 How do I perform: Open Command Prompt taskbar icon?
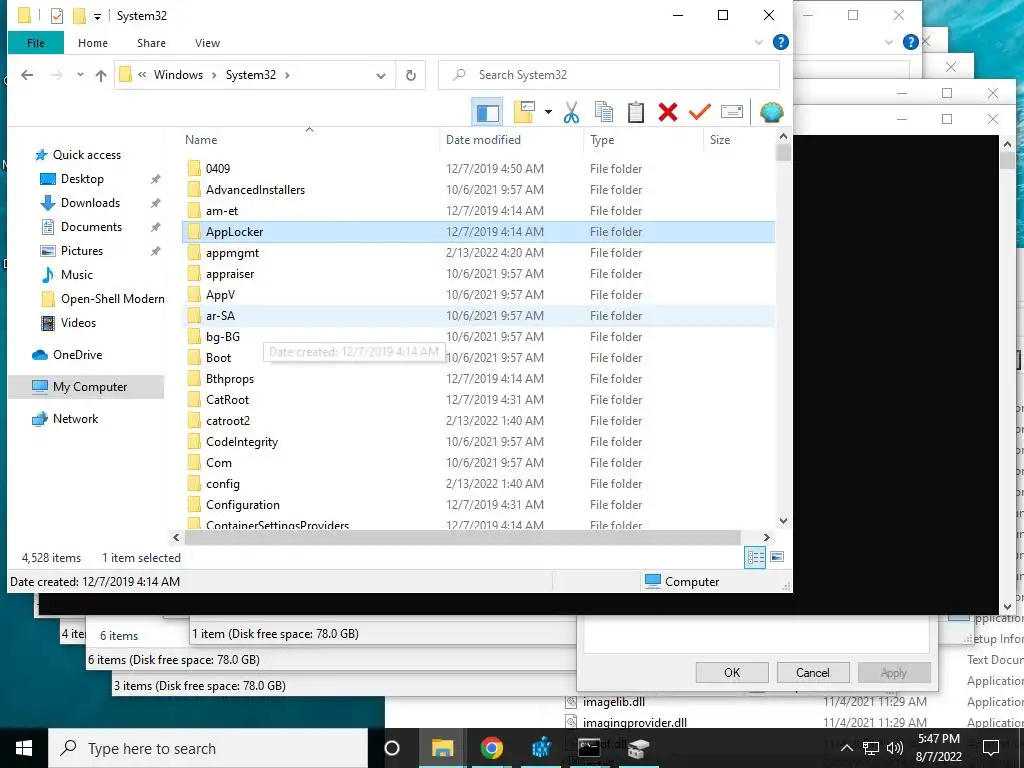coord(589,748)
